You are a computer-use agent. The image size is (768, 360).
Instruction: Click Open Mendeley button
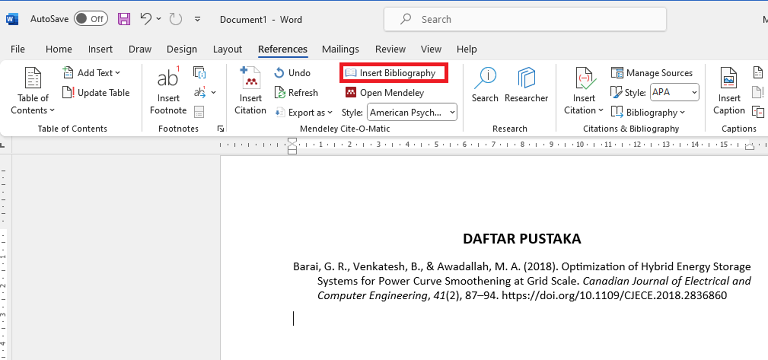[385, 93]
